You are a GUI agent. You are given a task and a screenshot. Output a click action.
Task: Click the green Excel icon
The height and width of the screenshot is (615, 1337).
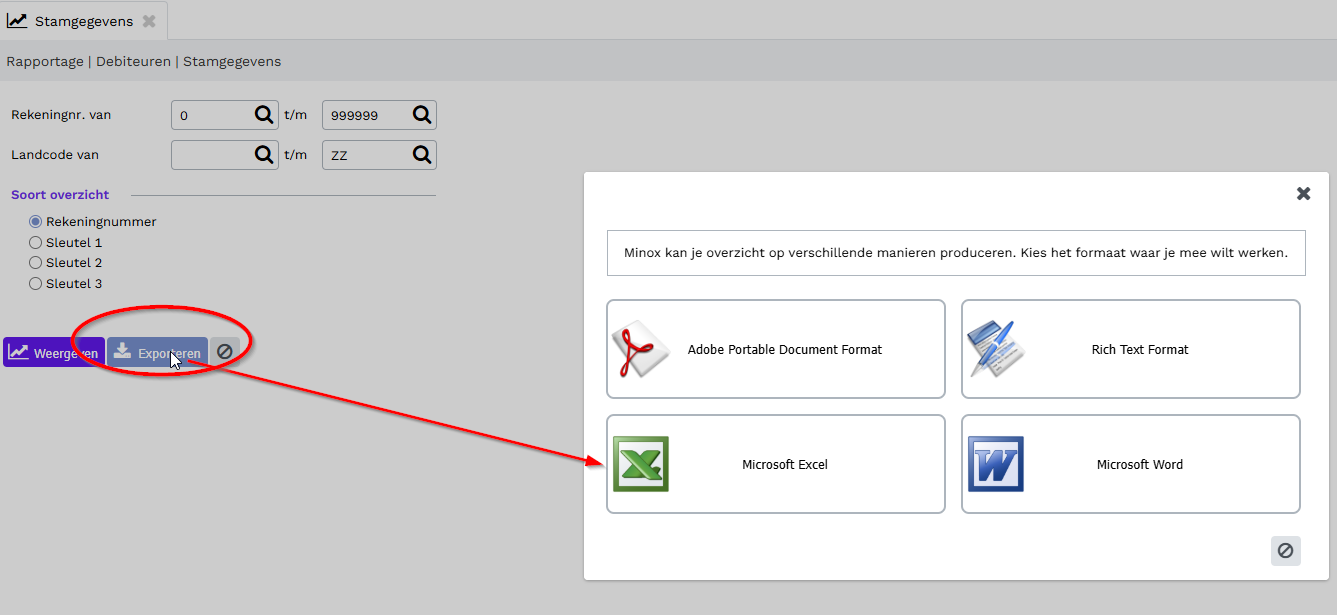[641, 464]
